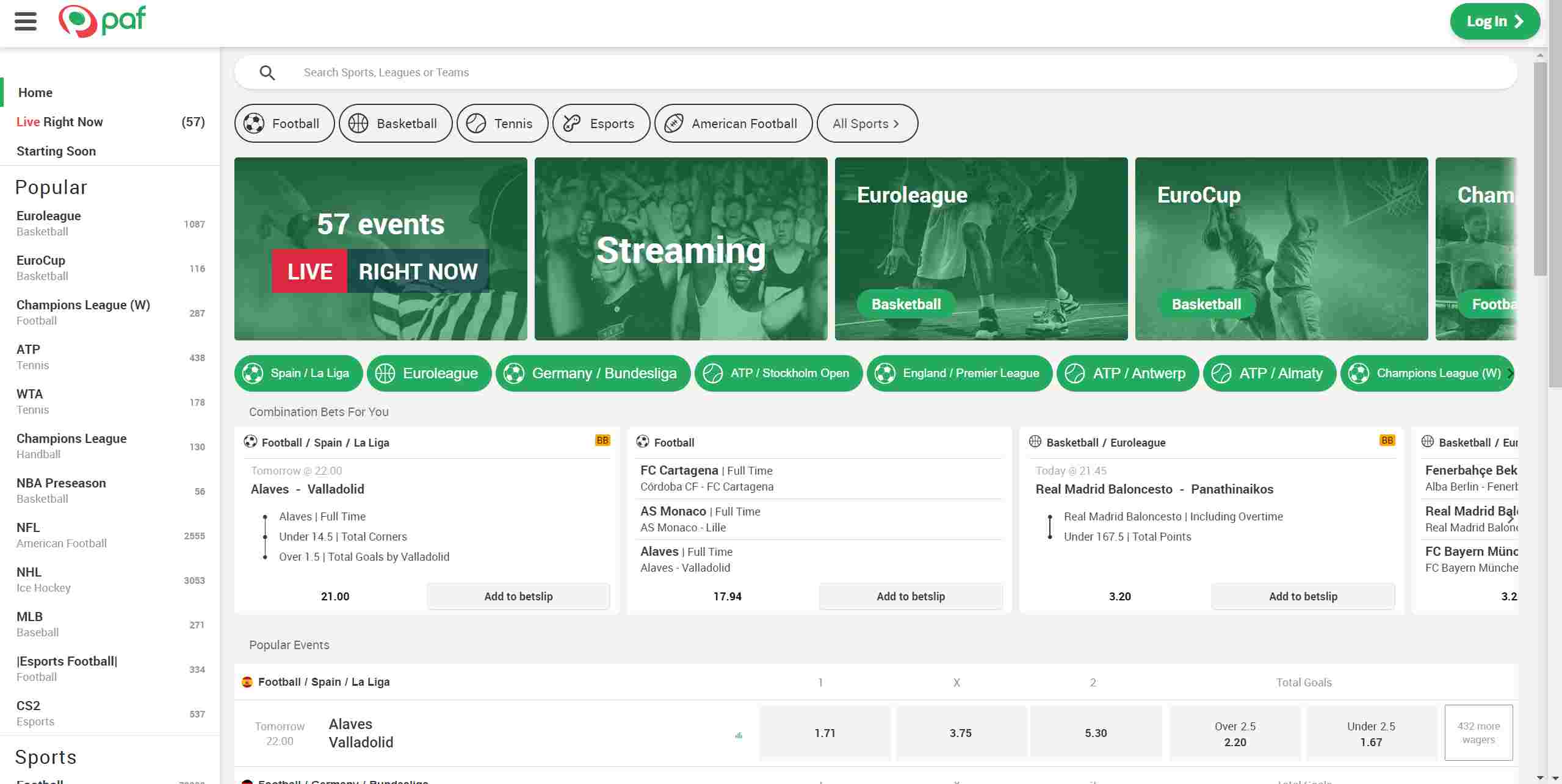Click tennis icon on ATP / Stockholm Open chip
This screenshot has height=784, width=1562.
[713, 373]
